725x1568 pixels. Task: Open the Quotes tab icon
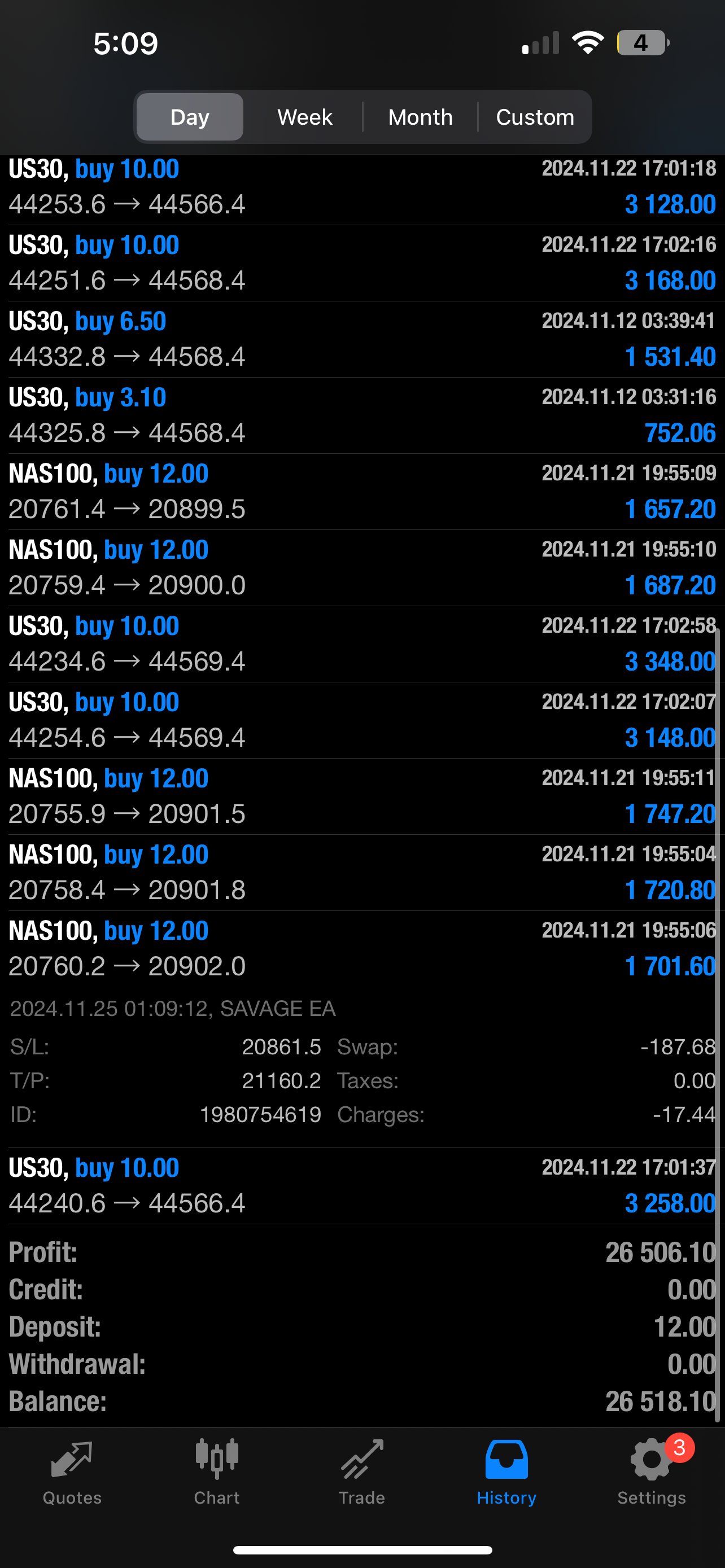72,1459
